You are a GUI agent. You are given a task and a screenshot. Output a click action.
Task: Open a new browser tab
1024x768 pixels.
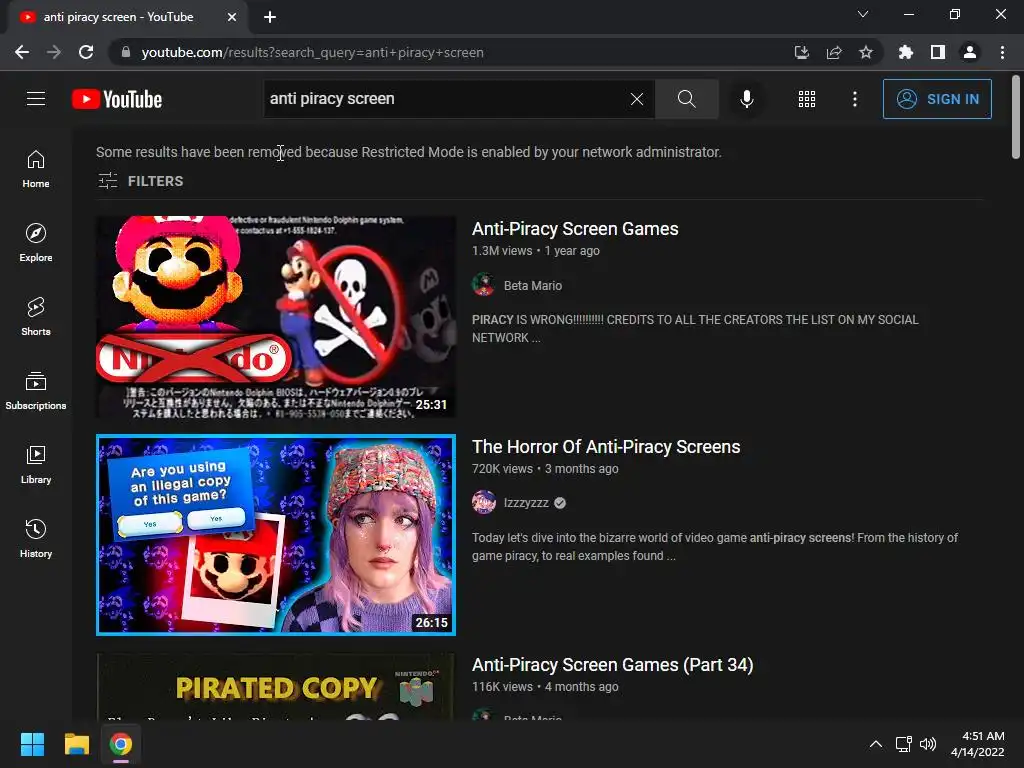270,17
